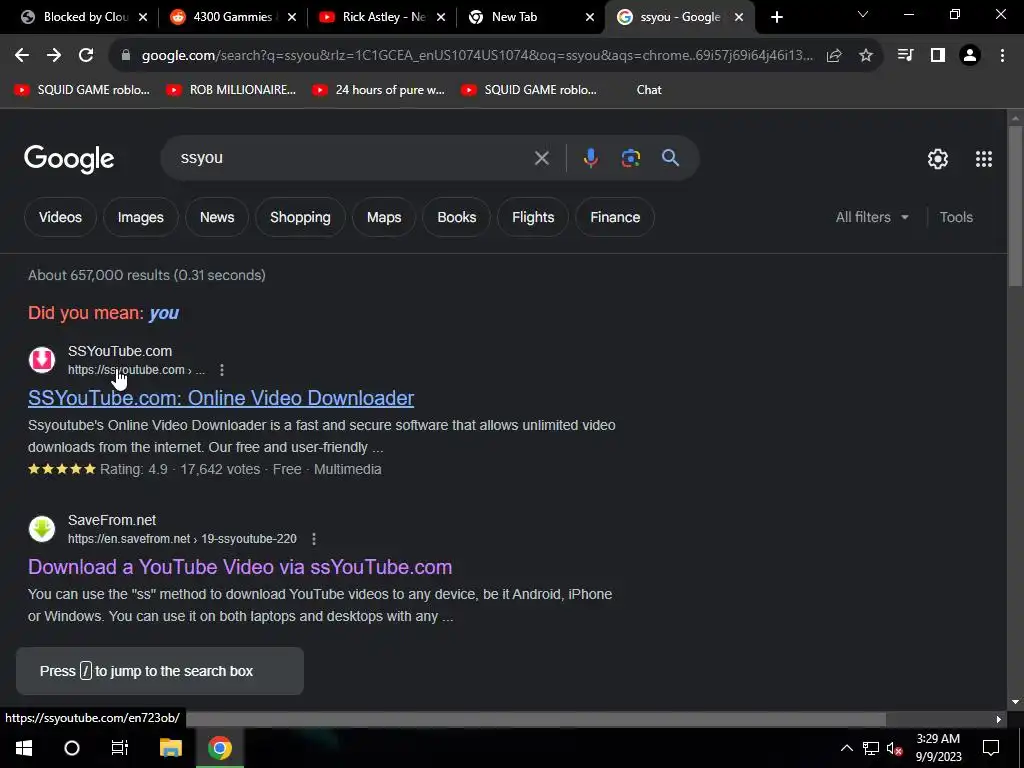Start voice search with microphone
Screen dimensions: 1024x768
[590, 158]
